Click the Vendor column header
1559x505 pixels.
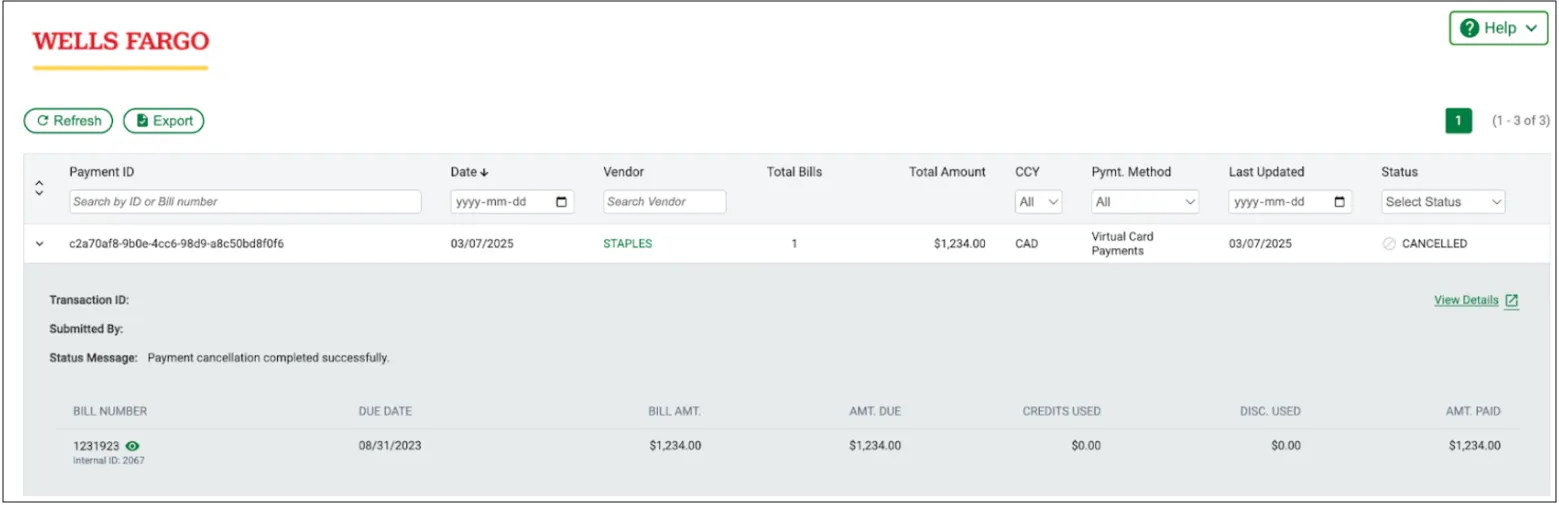(x=623, y=172)
